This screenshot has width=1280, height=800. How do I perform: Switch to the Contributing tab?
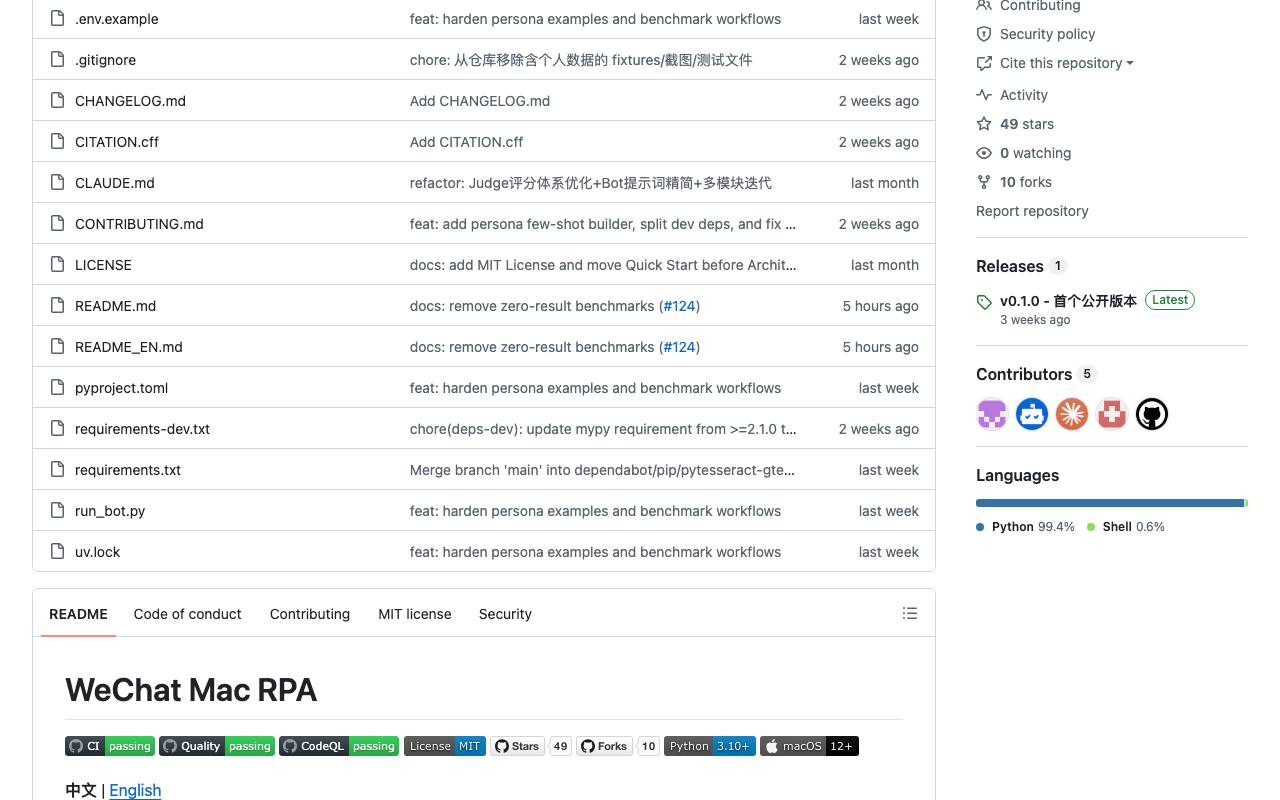[x=310, y=614]
